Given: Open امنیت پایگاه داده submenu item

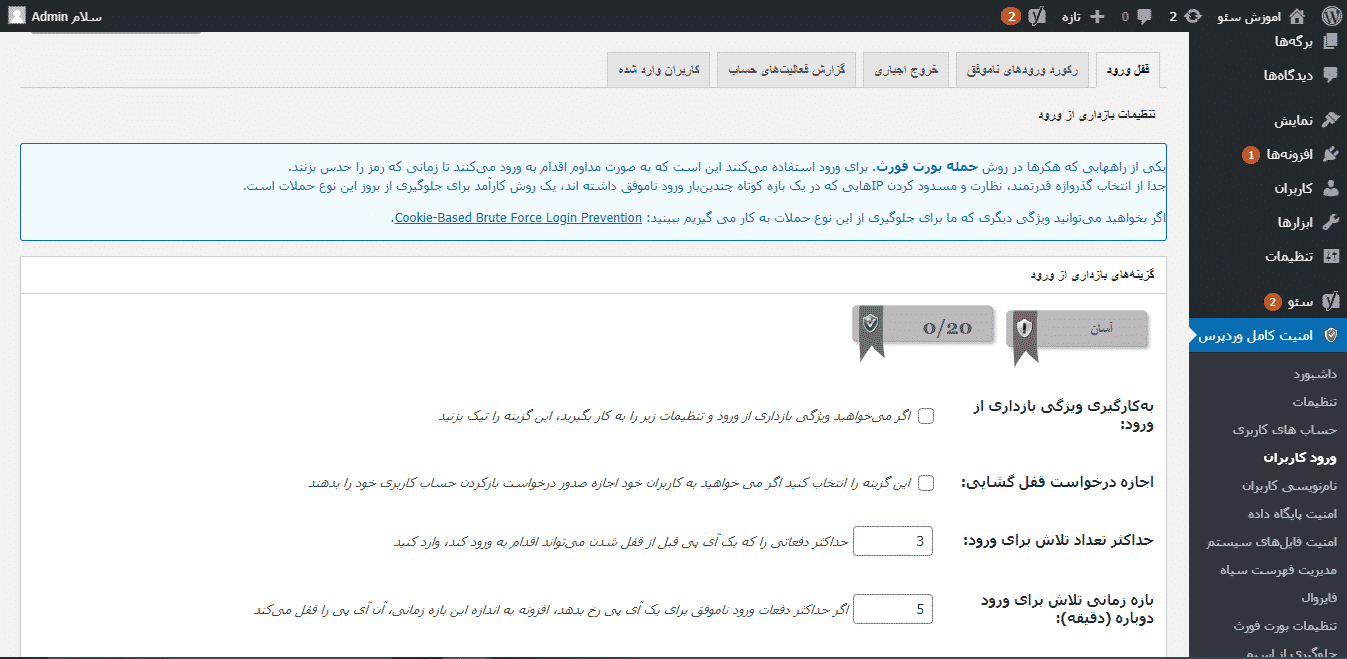Looking at the screenshot, I should 1292,514.
